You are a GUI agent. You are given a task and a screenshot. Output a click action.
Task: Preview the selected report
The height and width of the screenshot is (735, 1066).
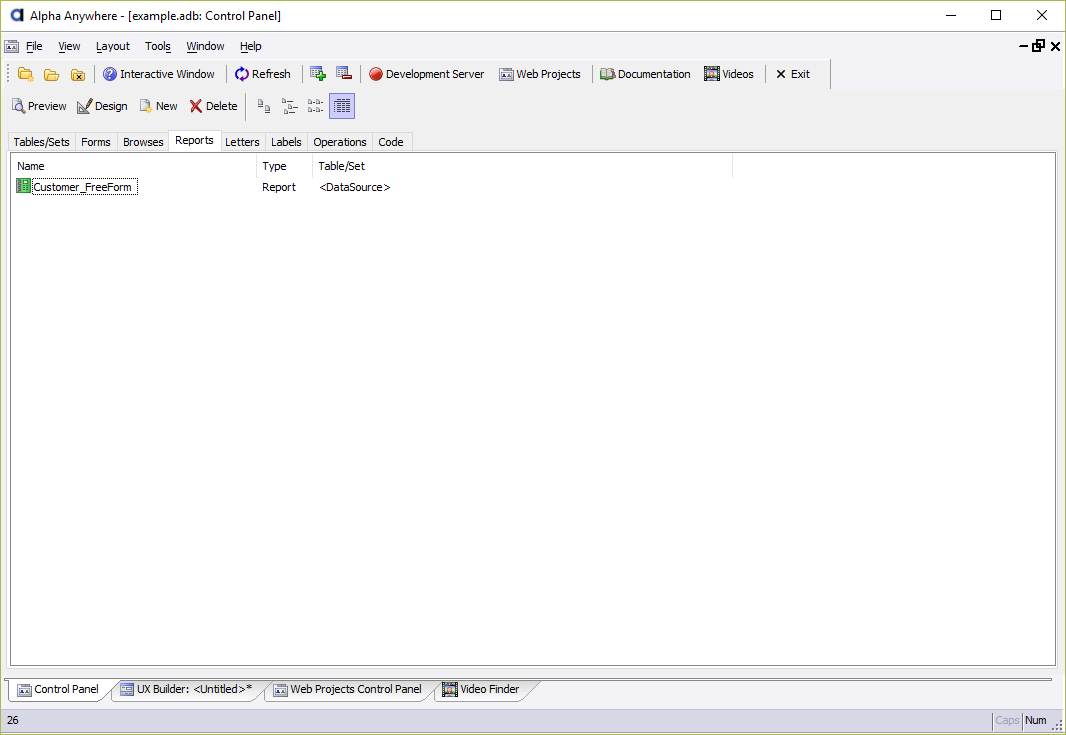[39, 106]
